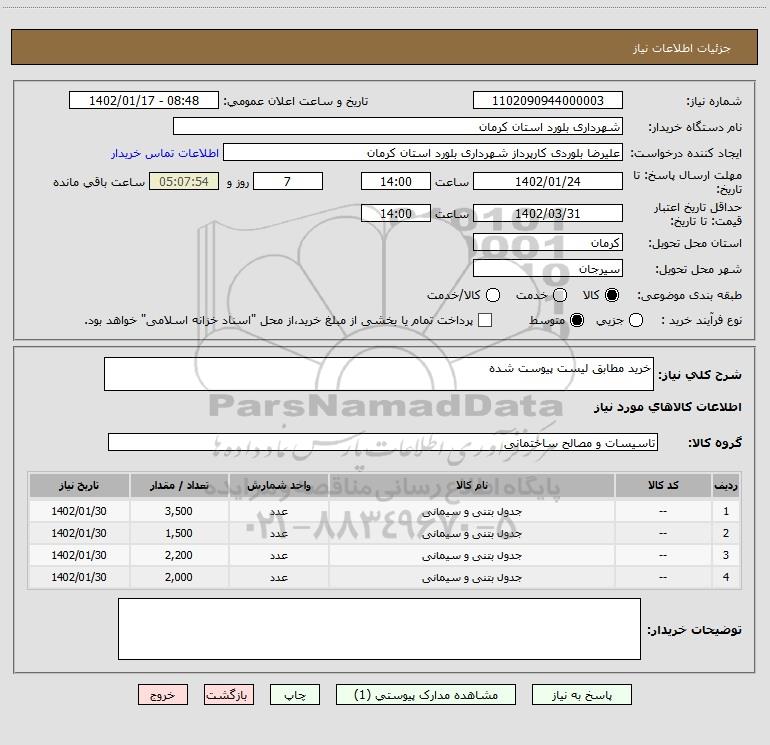Click the response deadline date 1402/01/24
This screenshot has height=745, width=770.
548,181
